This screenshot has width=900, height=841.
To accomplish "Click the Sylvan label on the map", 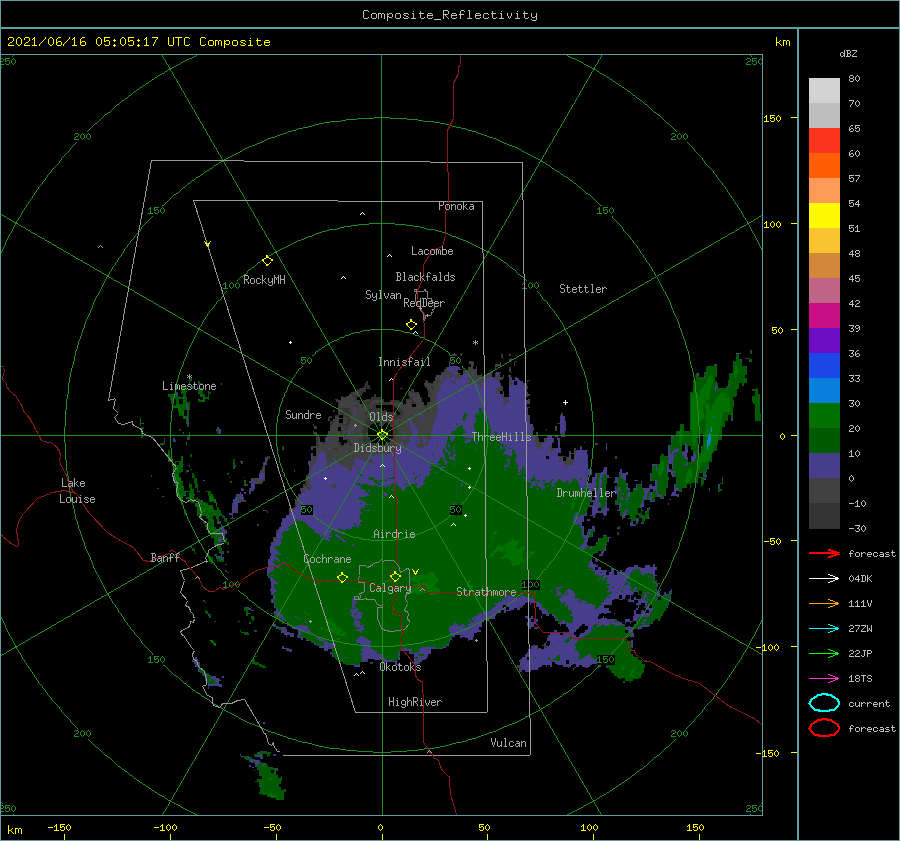I will point(383,295).
